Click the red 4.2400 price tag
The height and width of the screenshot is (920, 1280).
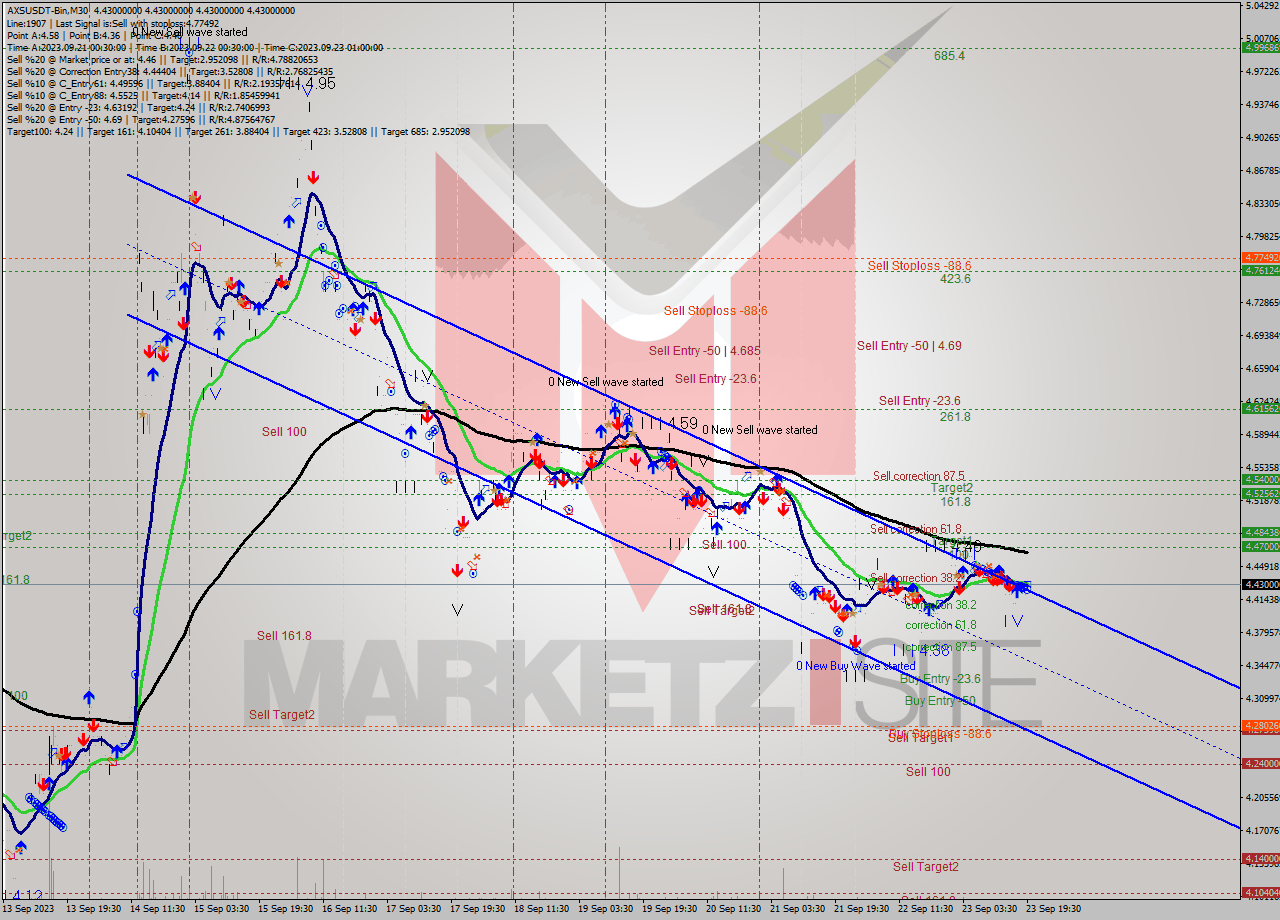[1260, 763]
